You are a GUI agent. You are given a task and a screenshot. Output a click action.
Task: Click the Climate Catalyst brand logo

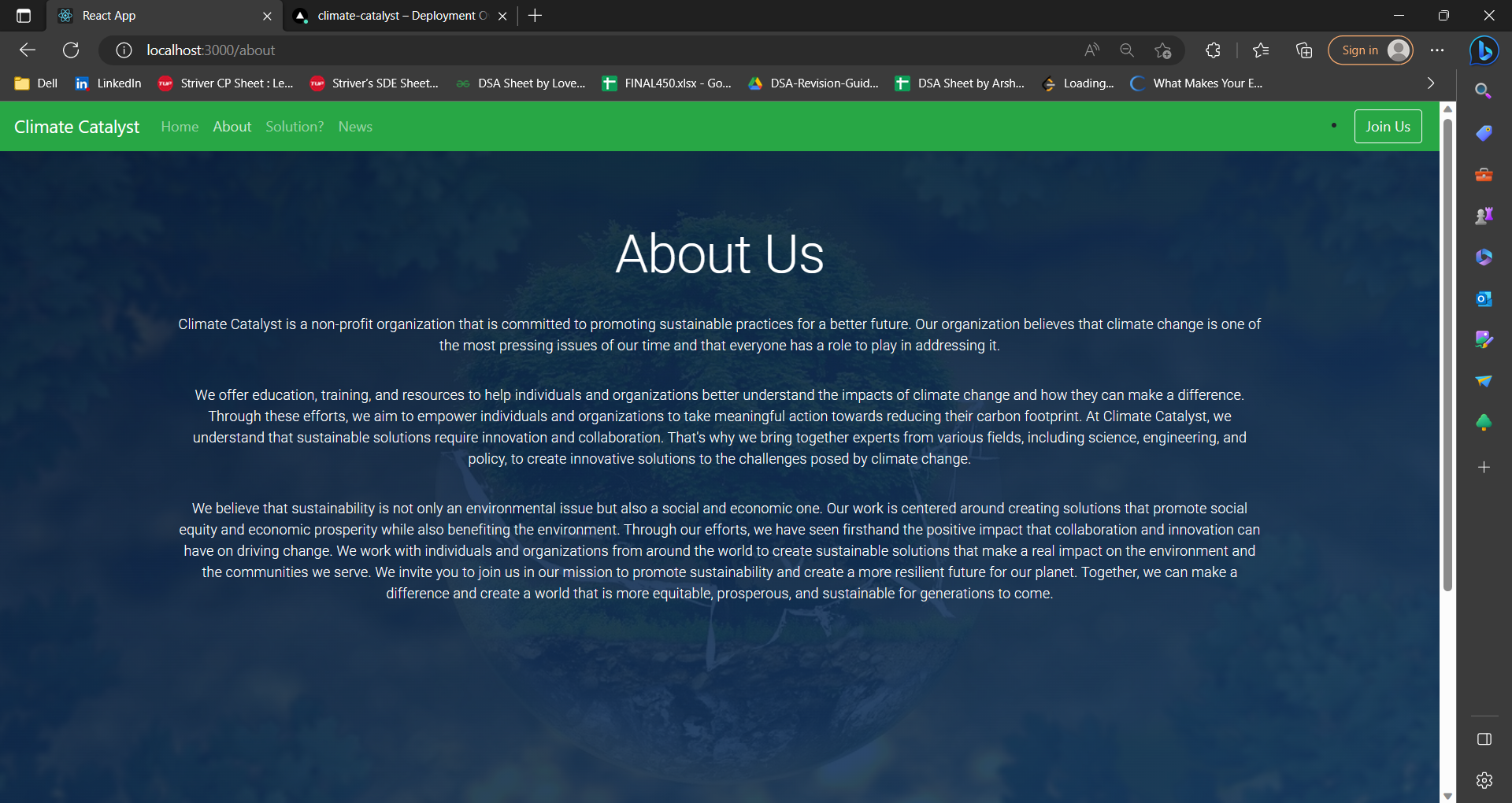(76, 127)
